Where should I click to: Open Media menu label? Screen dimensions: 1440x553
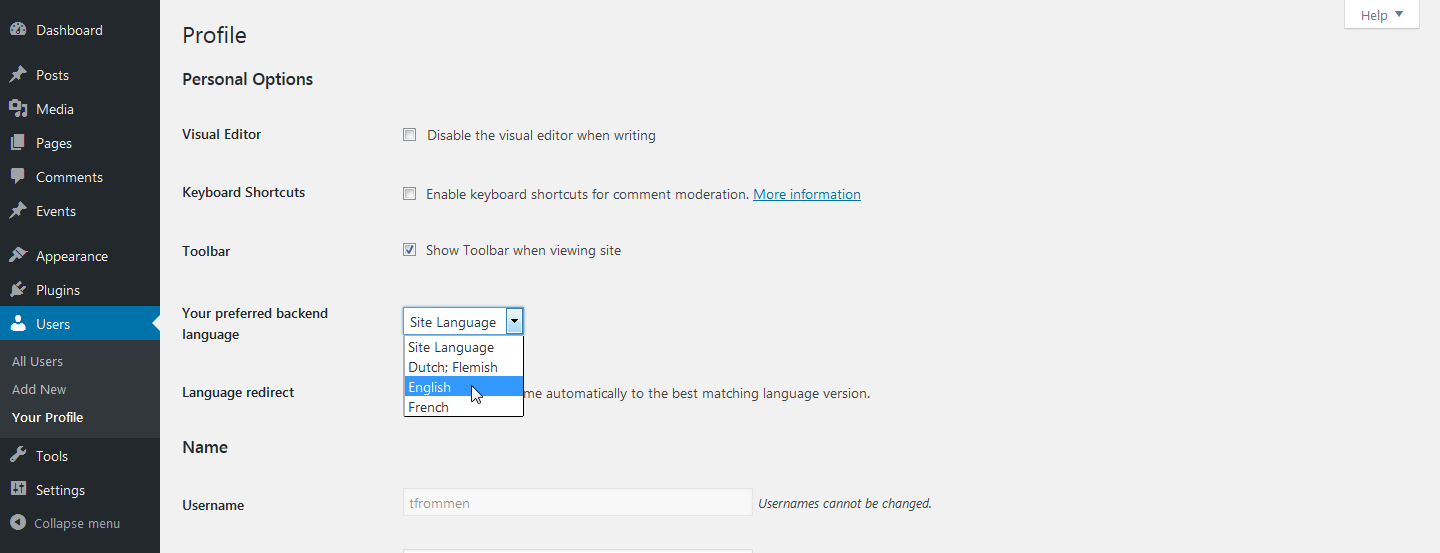[x=55, y=109]
